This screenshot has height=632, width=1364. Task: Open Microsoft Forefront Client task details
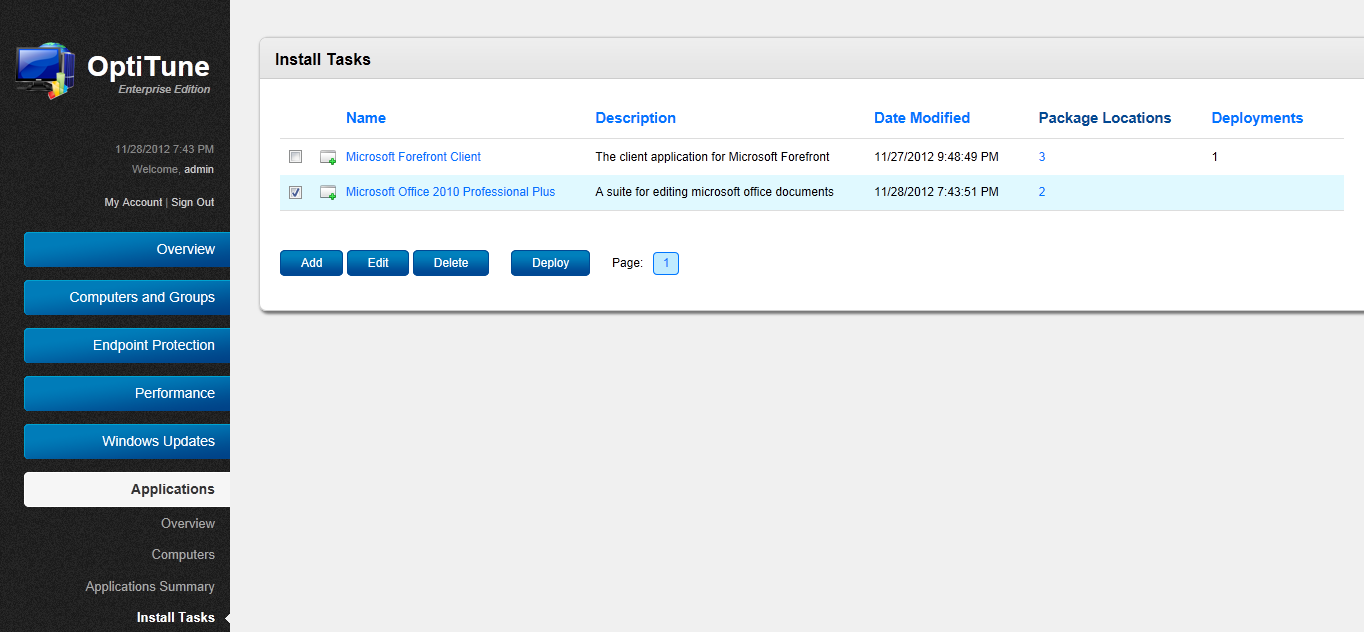(413, 157)
